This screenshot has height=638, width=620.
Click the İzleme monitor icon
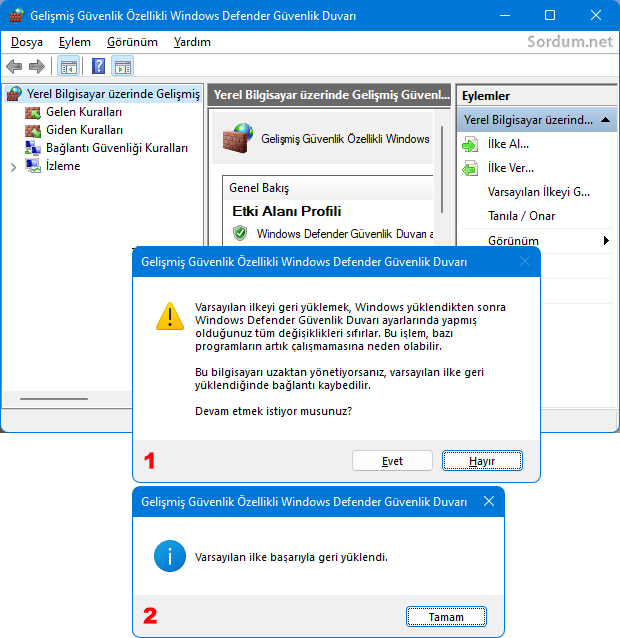33,166
